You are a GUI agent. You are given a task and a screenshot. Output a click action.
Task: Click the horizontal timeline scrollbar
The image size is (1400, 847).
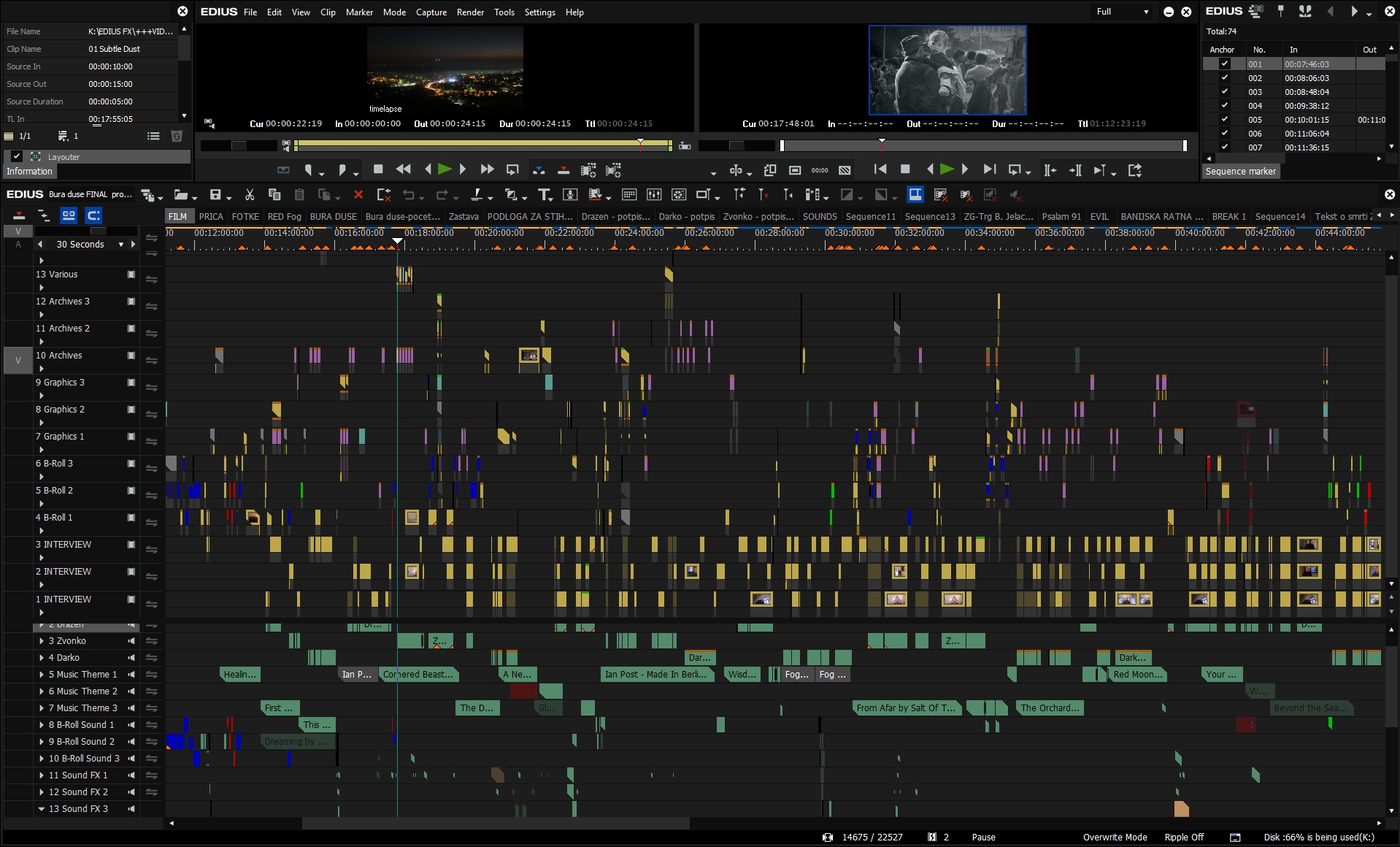click(496, 824)
